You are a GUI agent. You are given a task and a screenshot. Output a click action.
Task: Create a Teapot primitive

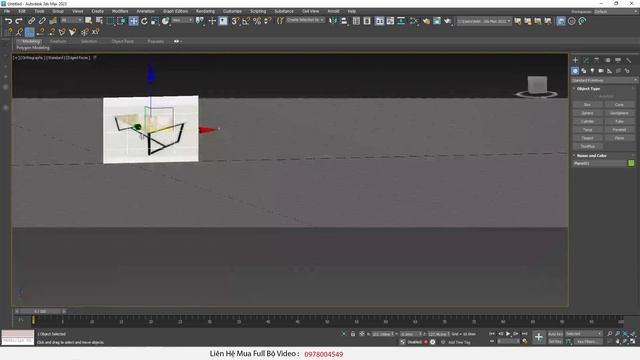(587, 138)
